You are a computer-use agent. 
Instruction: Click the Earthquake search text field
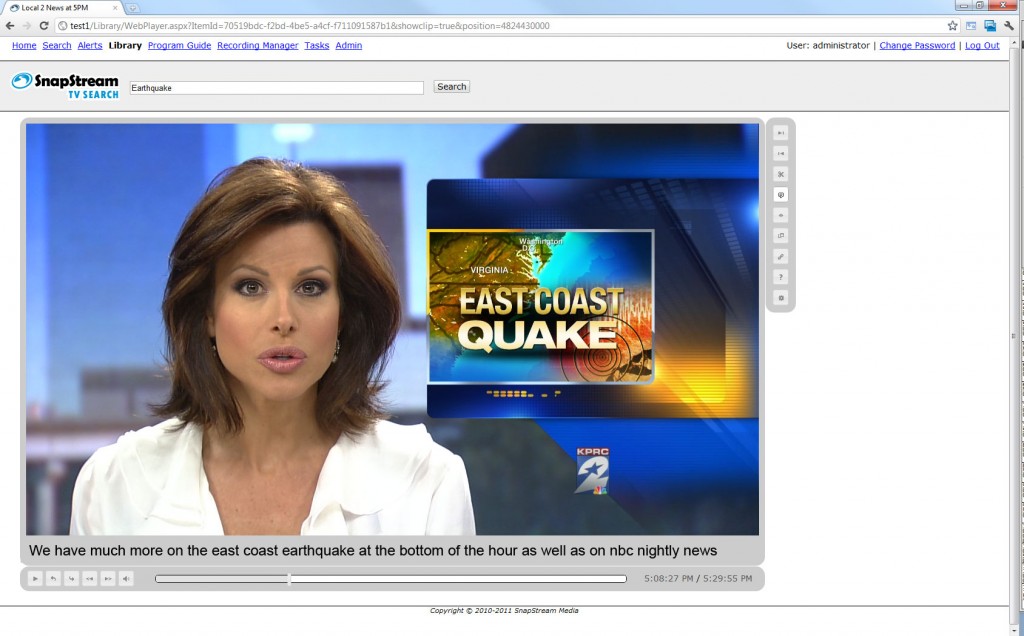pos(277,88)
